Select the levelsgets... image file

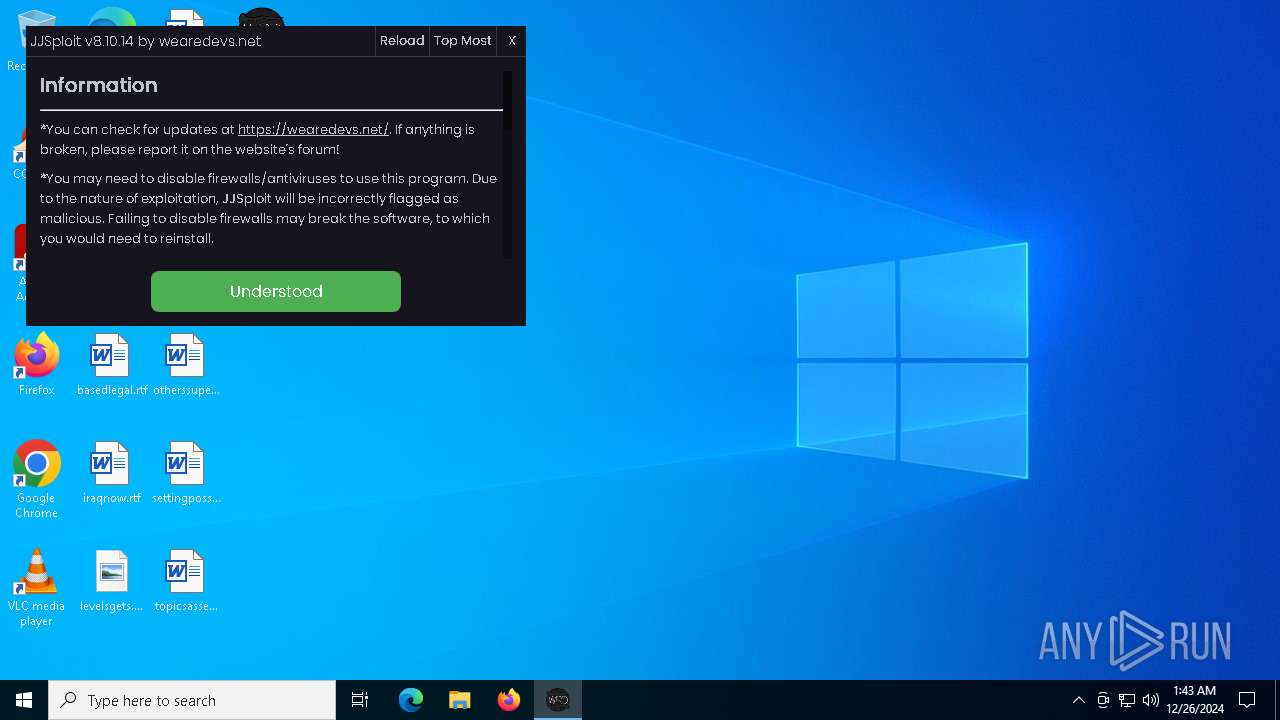(112, 581)
